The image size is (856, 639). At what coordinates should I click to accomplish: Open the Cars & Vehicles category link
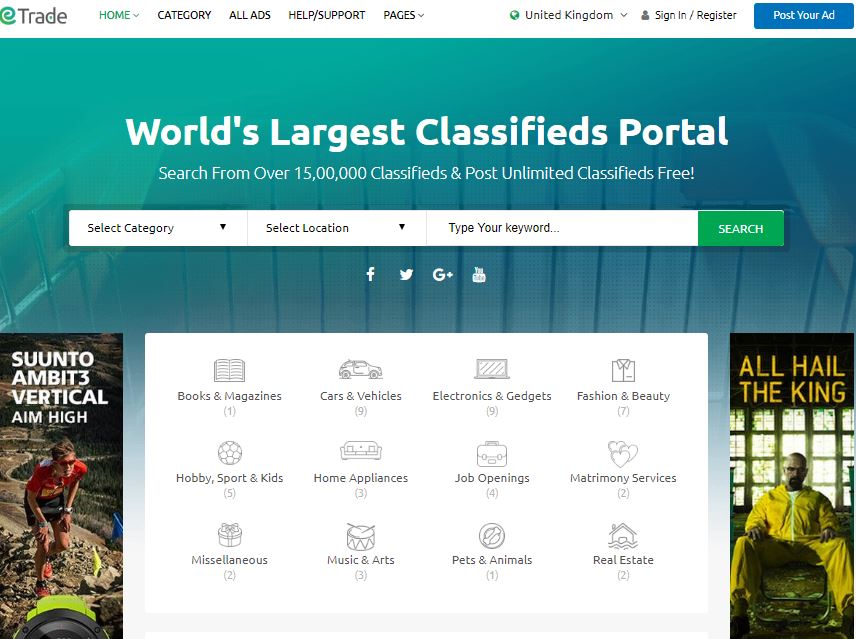[x=360, y=396]
